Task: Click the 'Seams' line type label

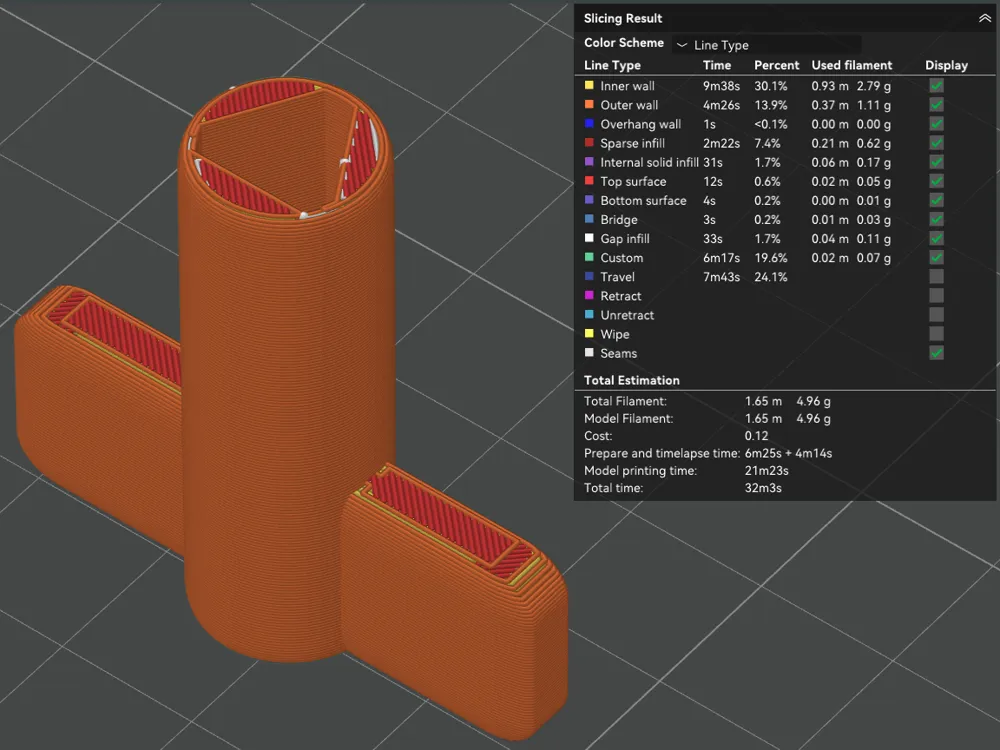Action: 619,354
